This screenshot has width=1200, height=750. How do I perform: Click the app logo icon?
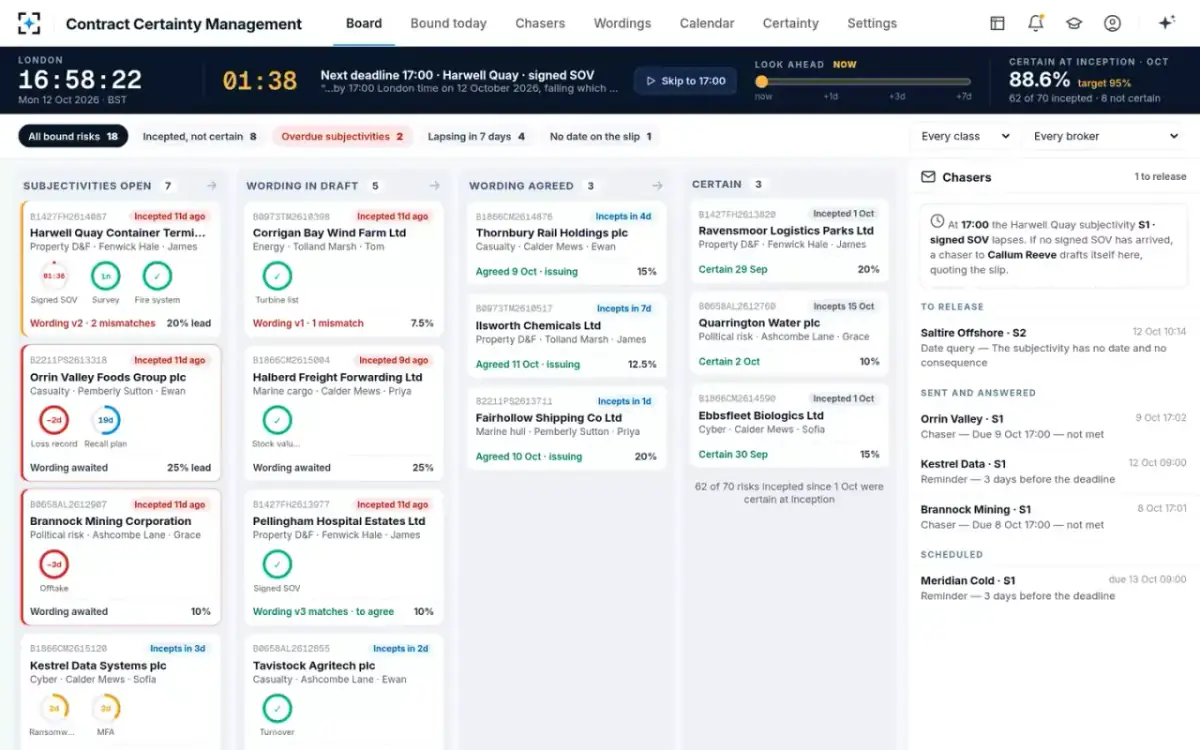[x=30, y=23]
